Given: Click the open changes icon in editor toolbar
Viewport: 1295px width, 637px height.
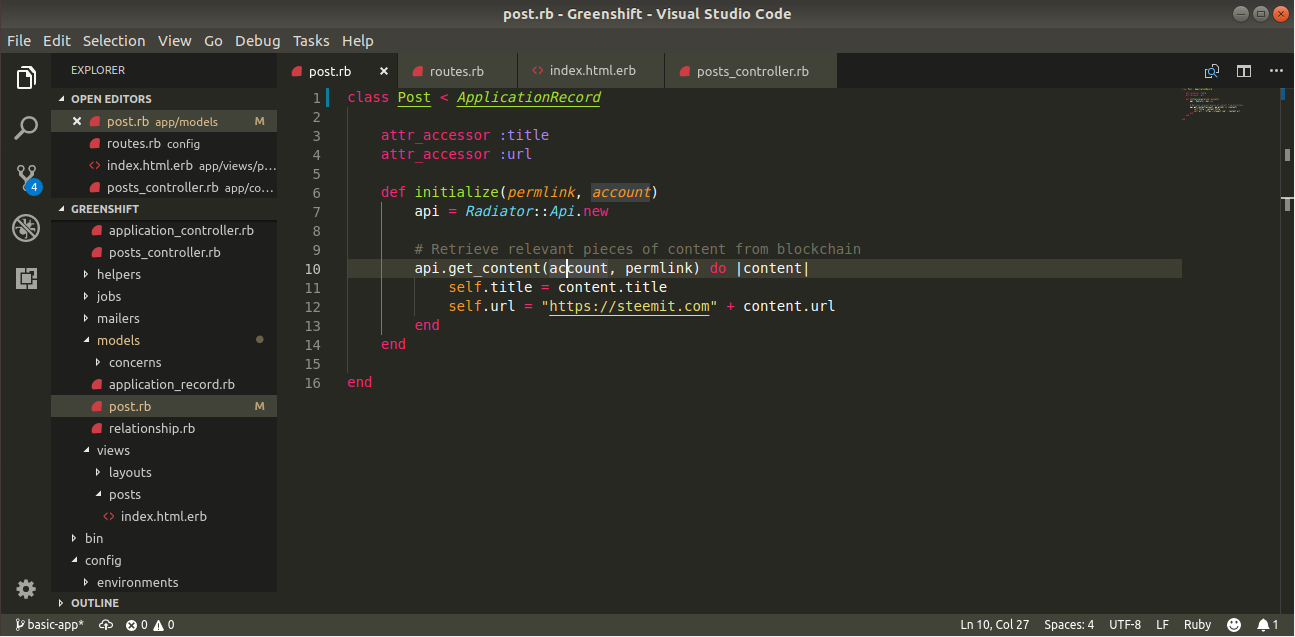Looking at the screenshot, I should (1212, 71).
